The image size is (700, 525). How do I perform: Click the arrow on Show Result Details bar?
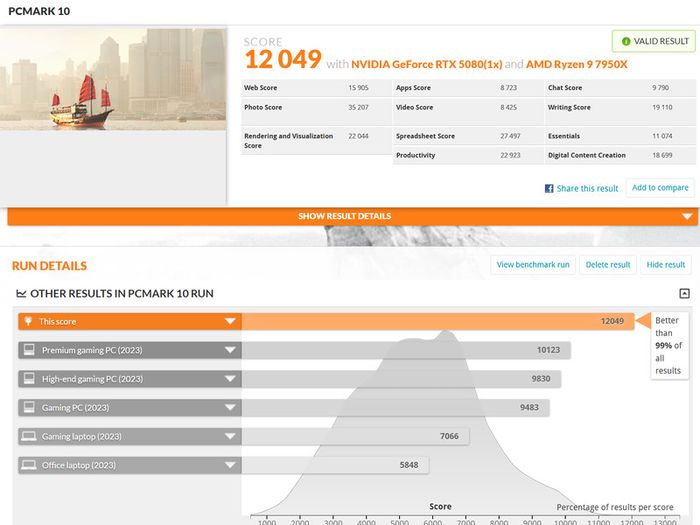(x=687, y=217)
